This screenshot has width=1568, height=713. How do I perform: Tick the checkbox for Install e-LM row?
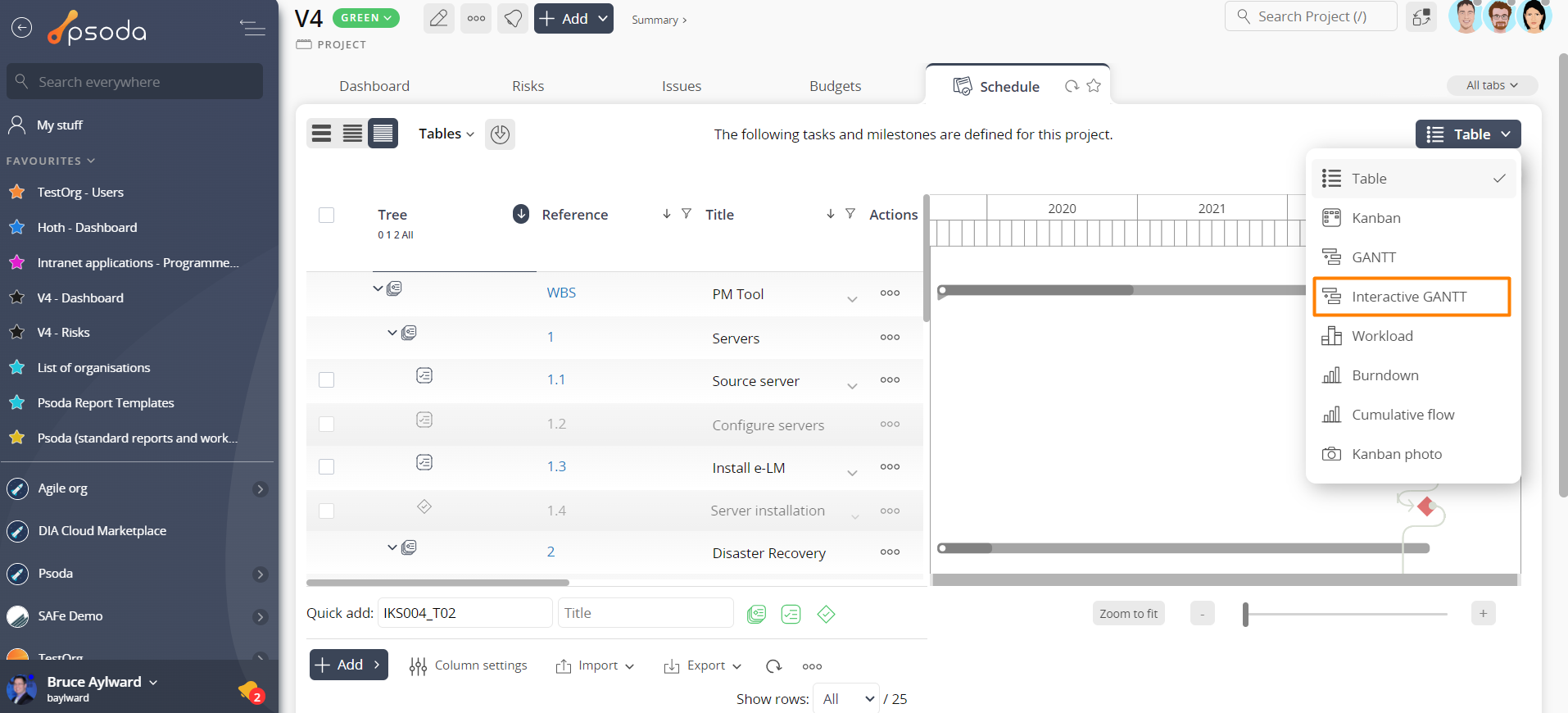(326, 467)
